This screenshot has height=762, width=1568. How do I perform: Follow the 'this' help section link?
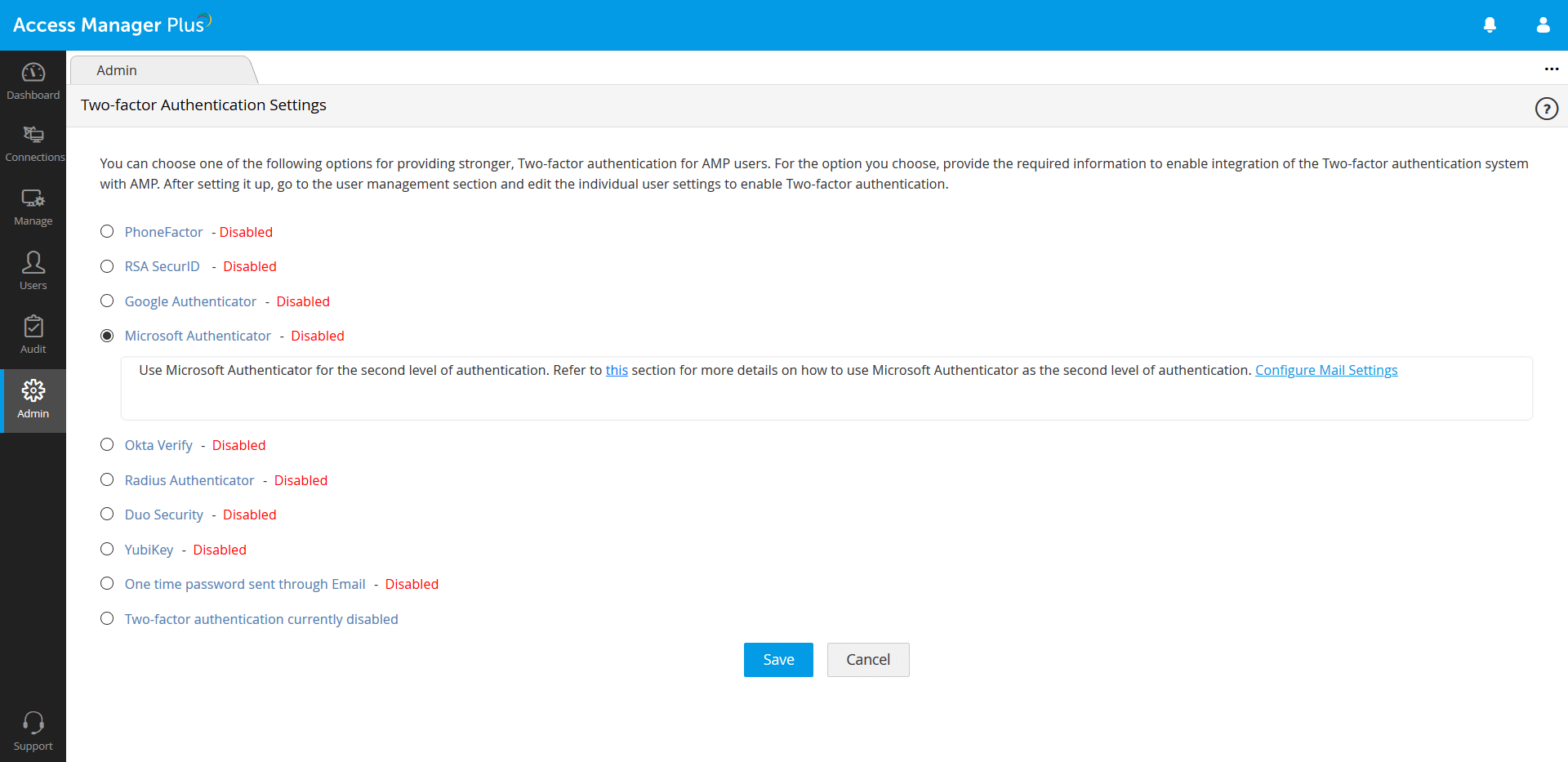coord(617,370)
